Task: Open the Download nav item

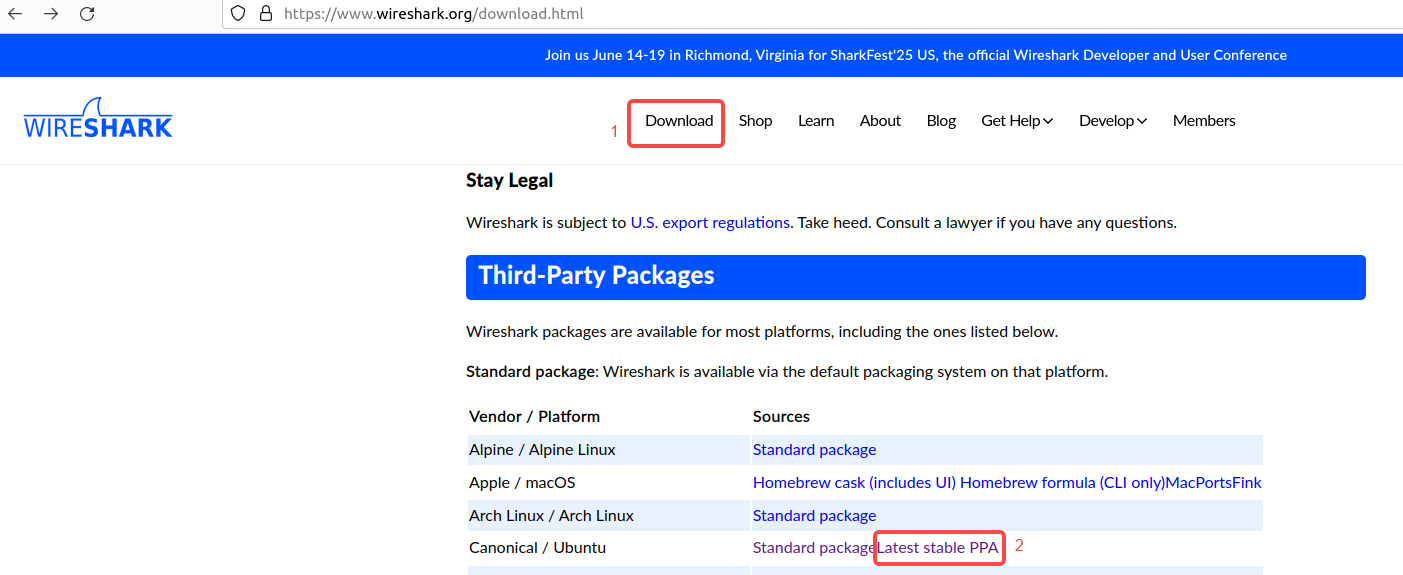Action: tap(679, 121)
